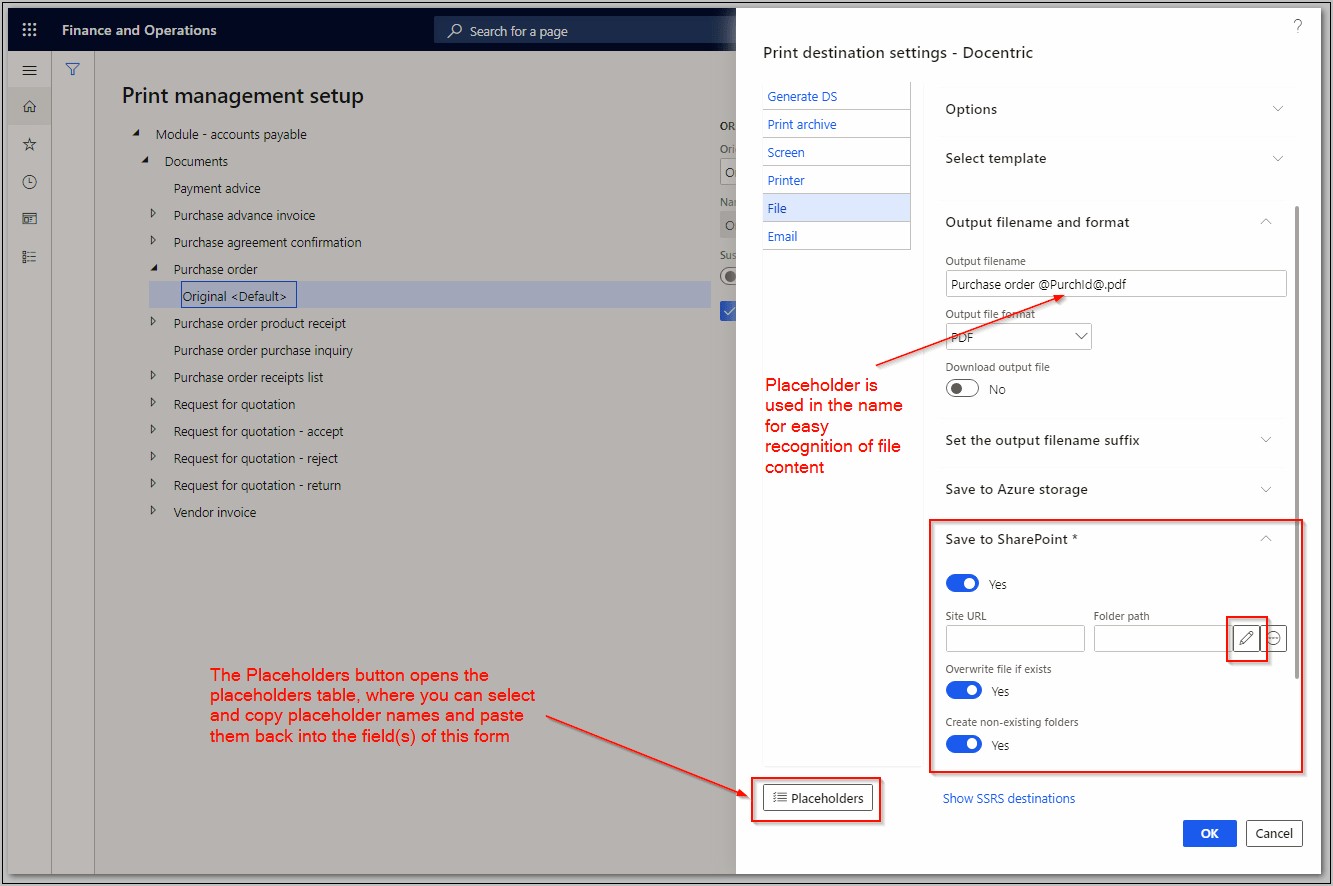Select Purchase order purchase inquiry item
Screen dimensions: 1333x886
click(263, 350)
